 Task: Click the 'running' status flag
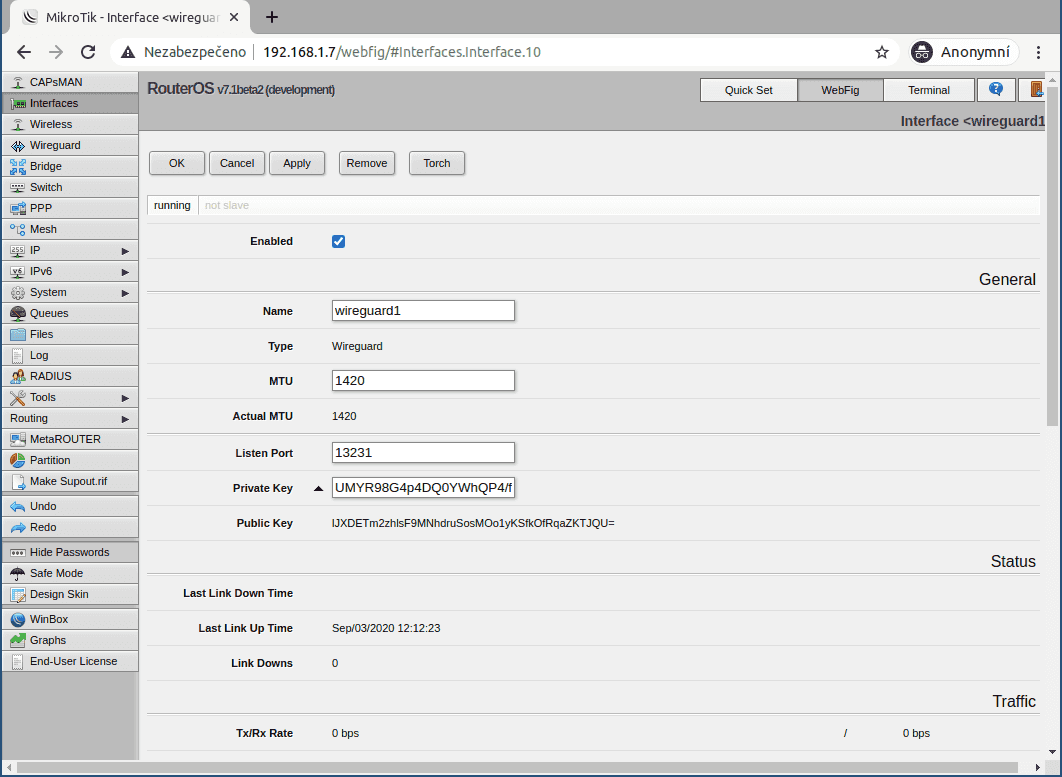tap(172, 205)
